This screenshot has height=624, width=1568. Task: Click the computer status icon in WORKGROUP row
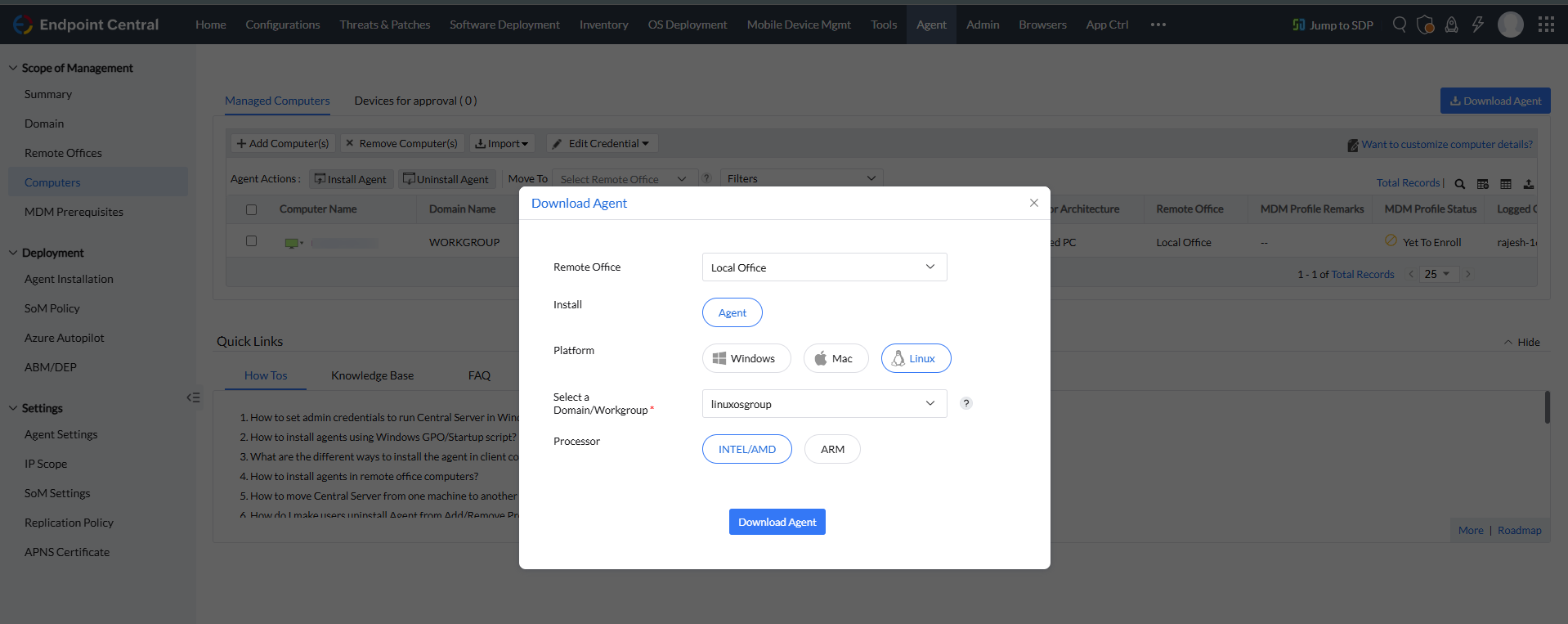pos(292,243)
